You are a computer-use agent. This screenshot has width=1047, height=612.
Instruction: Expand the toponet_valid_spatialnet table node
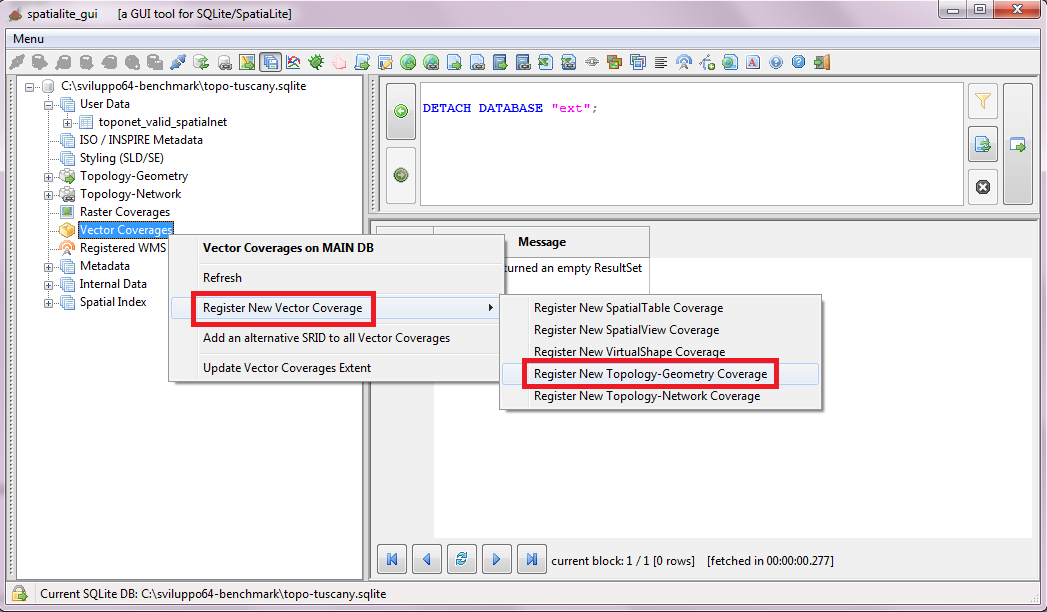coord(67,123)
